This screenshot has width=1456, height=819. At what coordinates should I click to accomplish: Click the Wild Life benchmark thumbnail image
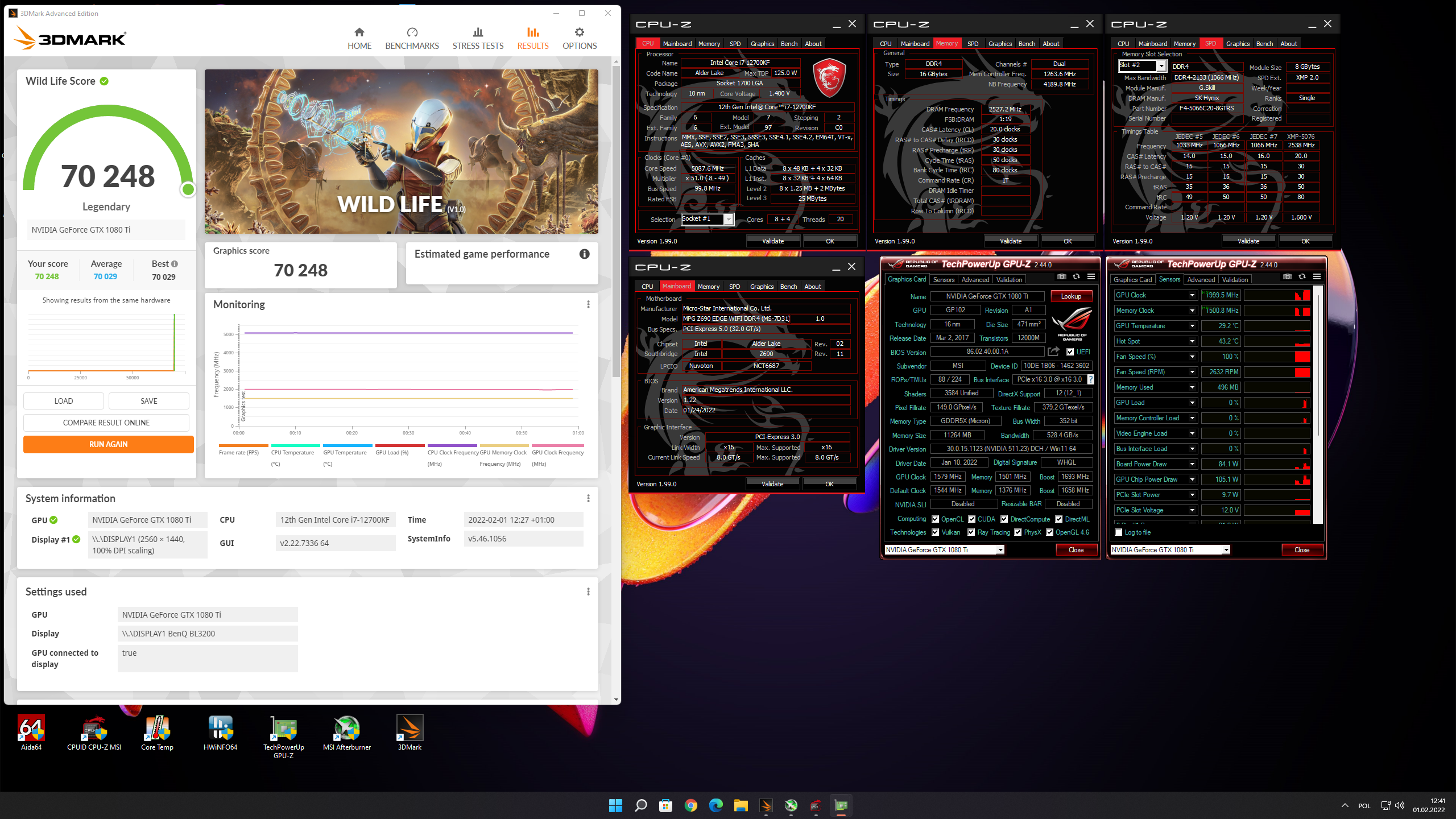click(x=402, y=151)
